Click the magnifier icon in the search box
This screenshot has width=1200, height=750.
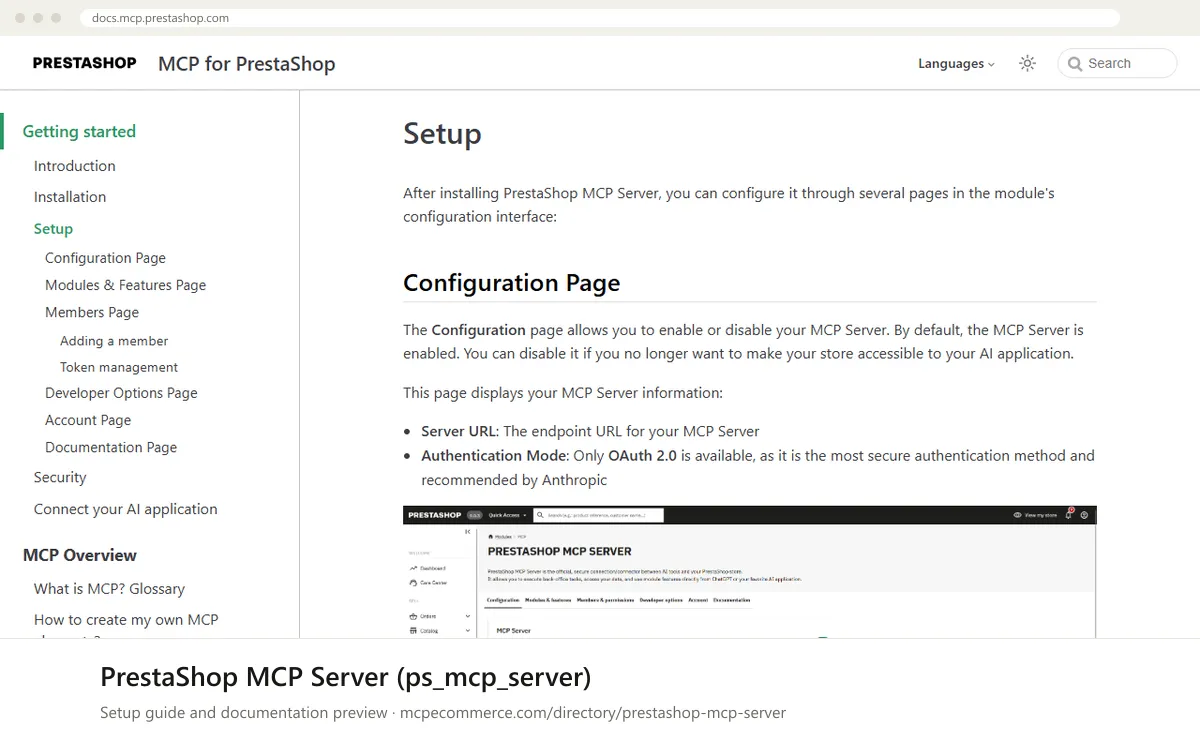pyautogui.click(x=1075, y=63)
